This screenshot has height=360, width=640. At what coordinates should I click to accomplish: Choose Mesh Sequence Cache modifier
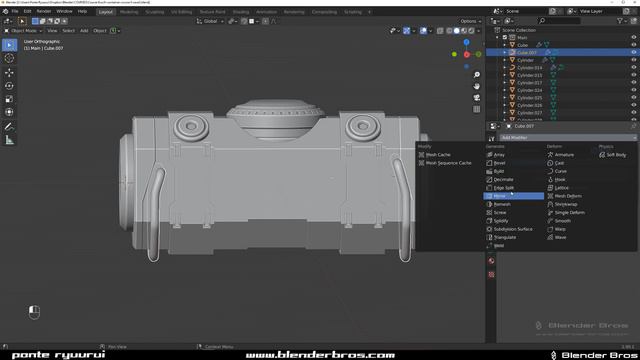click(x=448, y=163)
